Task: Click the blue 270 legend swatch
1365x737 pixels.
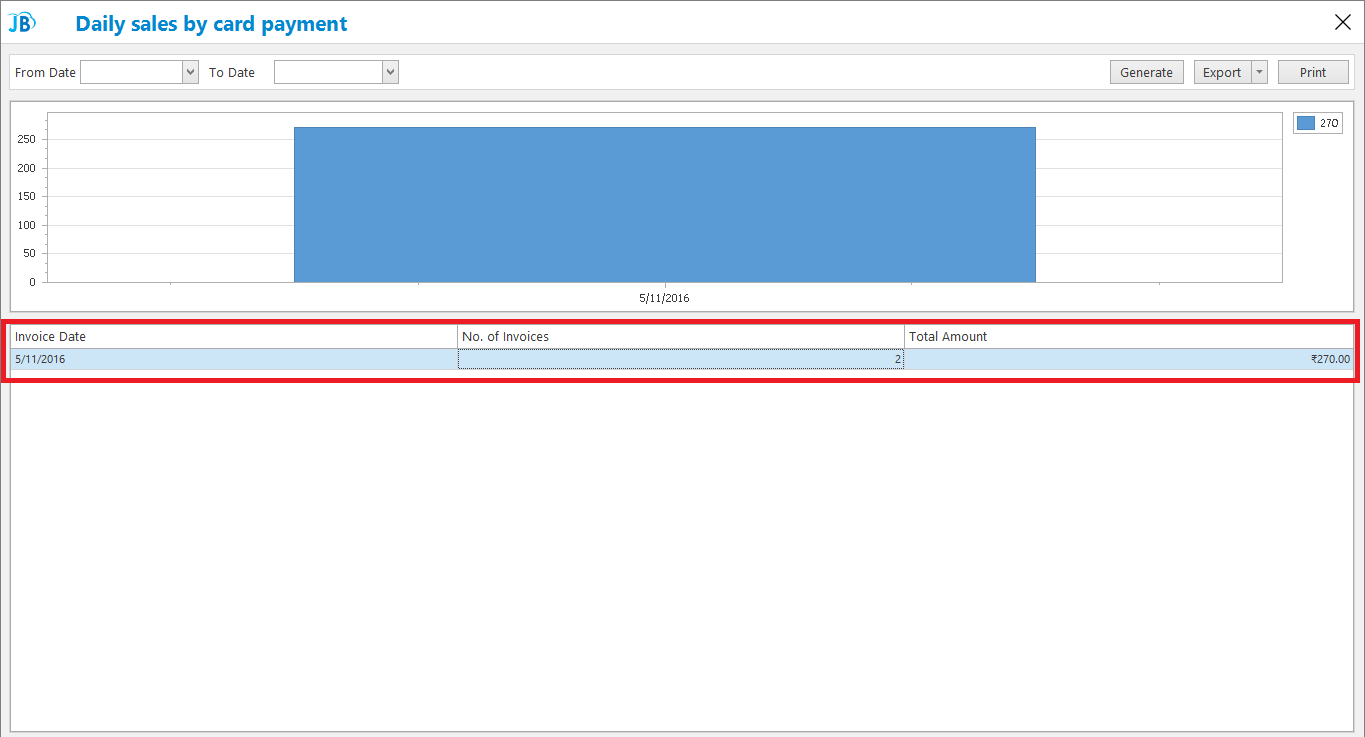Action: tap(1305, 123)
